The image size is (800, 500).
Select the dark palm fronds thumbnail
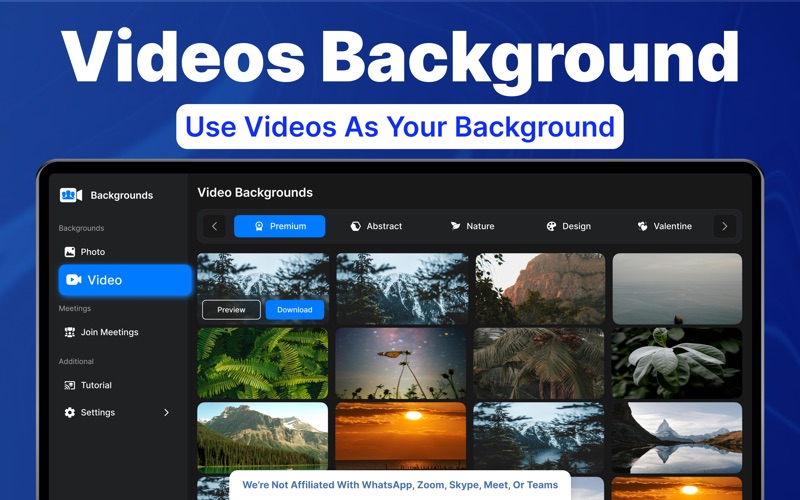tap(539, 363)
